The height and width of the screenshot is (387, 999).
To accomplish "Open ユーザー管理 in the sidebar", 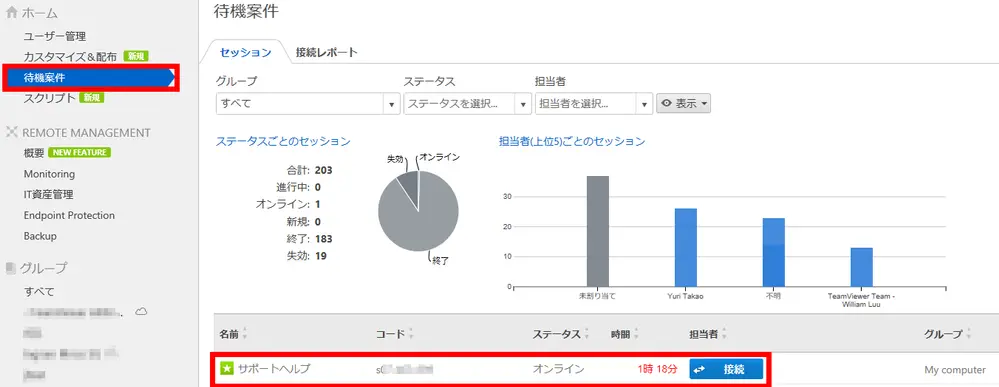I will point(55,36).
